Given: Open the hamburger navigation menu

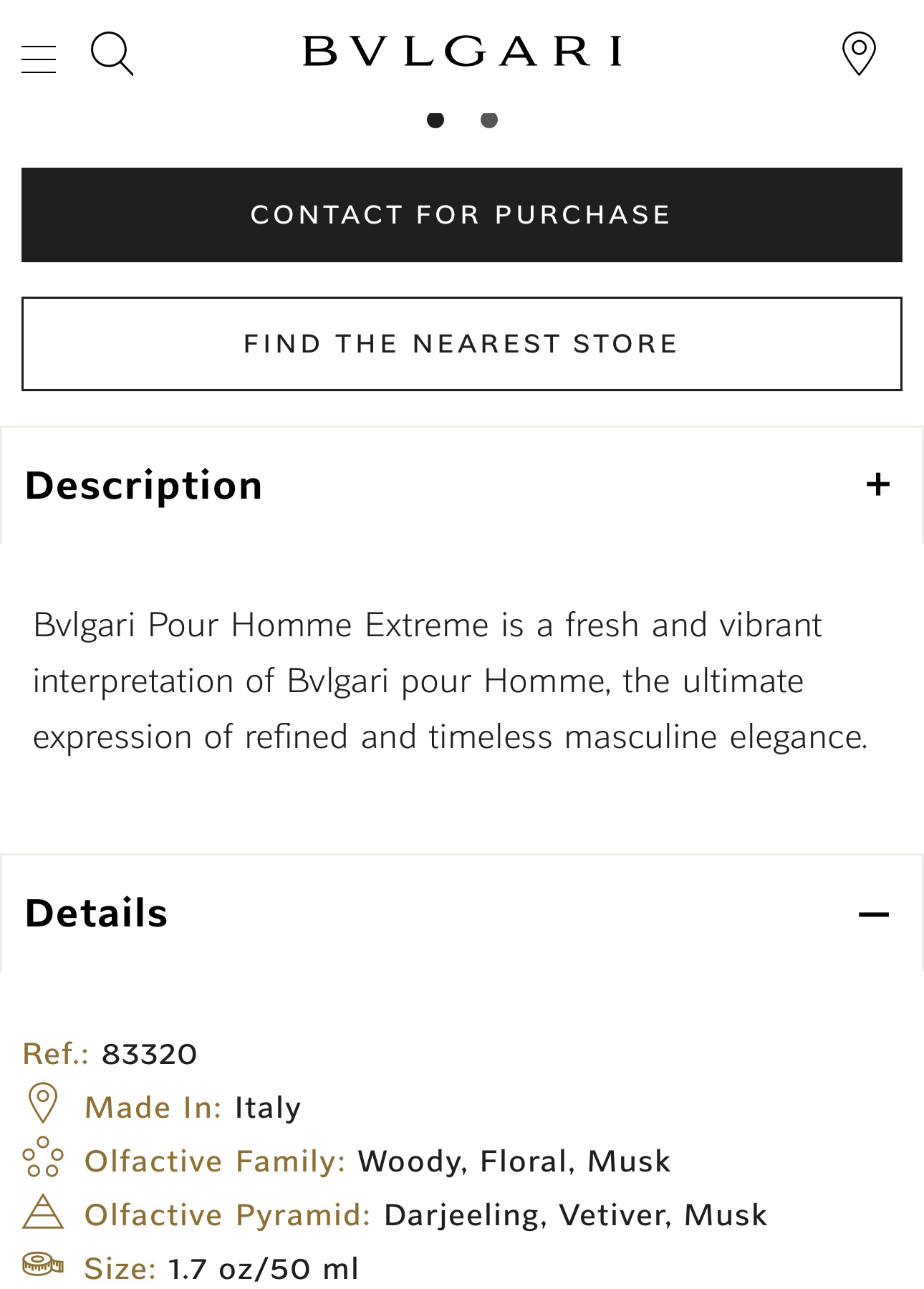Looking at the screenshot, I should click(39, 59).
